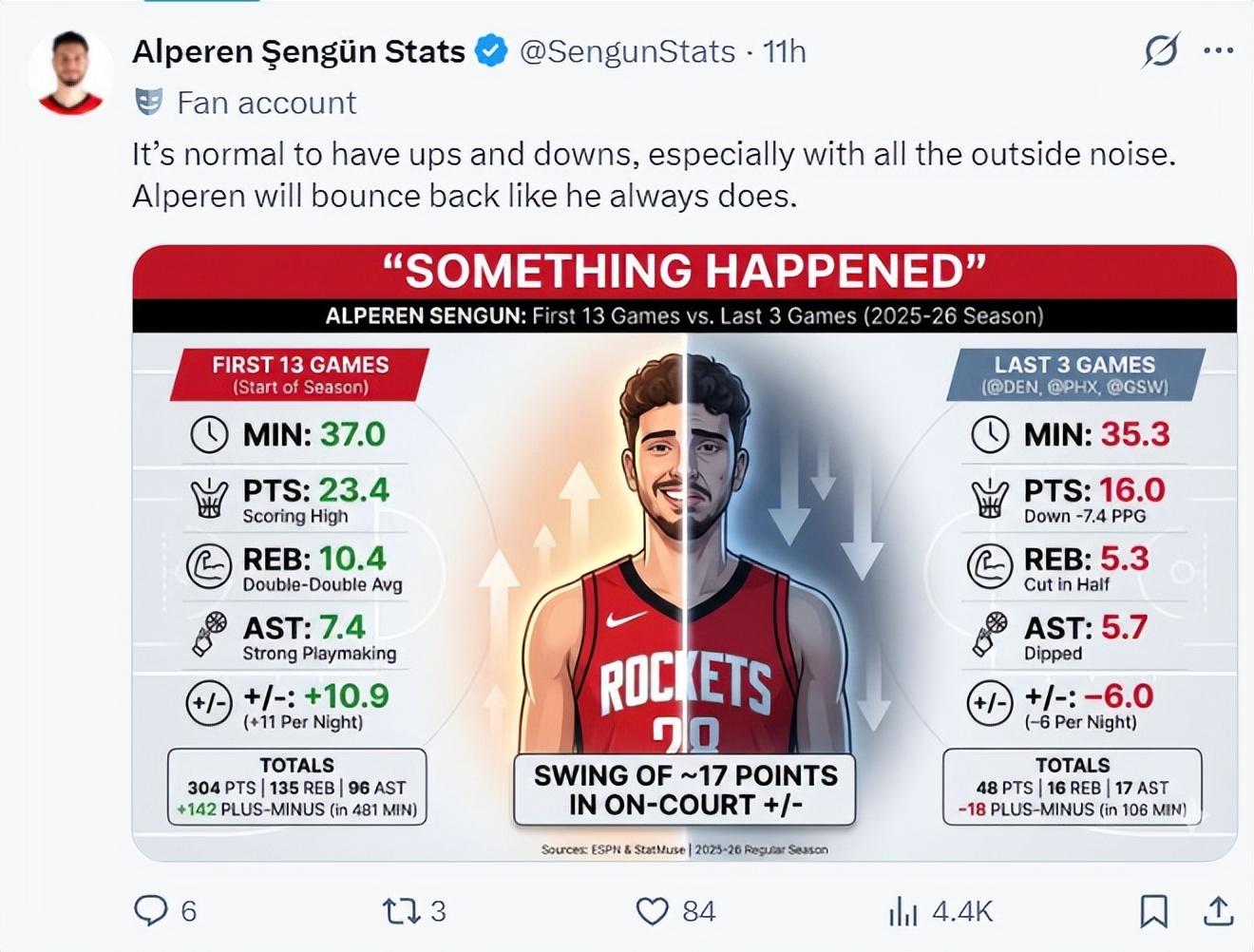Click the Fan account mask icon
Viewport: 1254px width, 952px height.
(149, 102)
